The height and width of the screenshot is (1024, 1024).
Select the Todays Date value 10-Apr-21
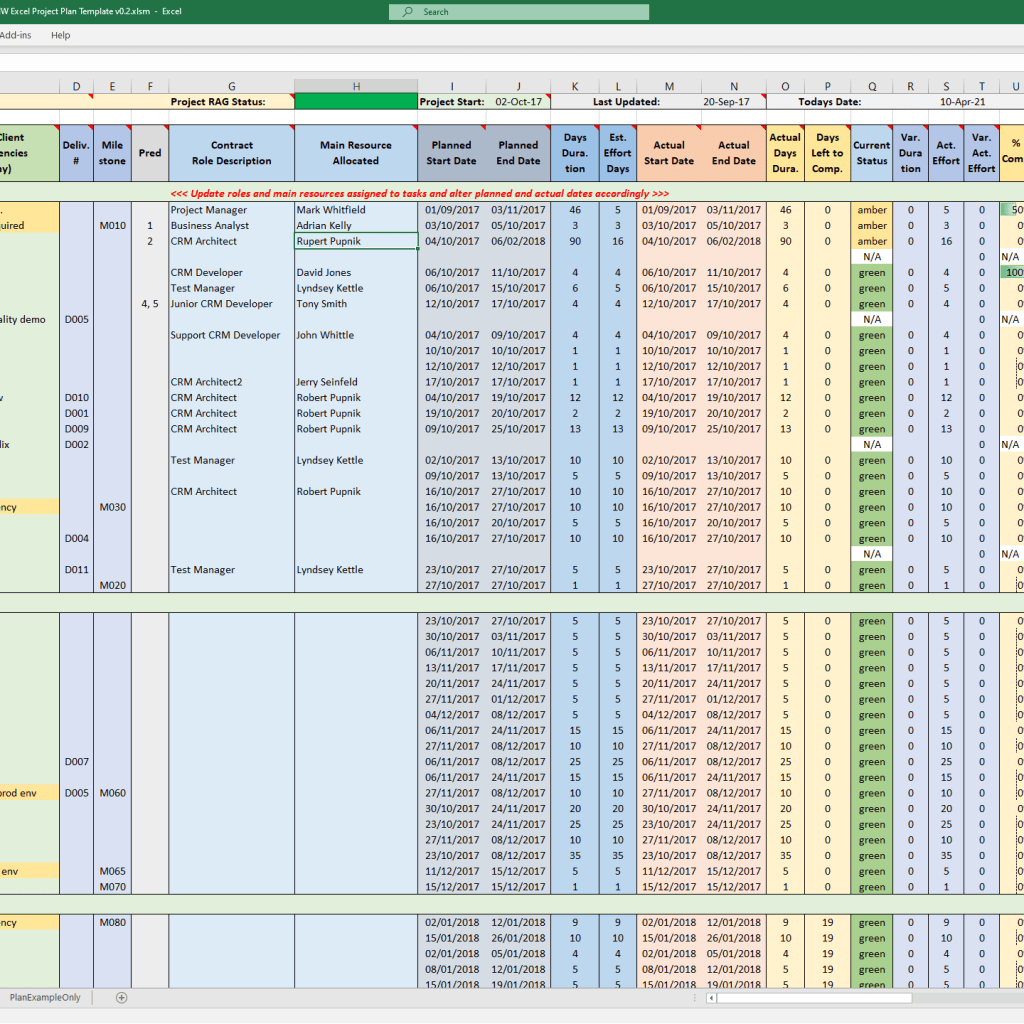[x=963, y=102]
